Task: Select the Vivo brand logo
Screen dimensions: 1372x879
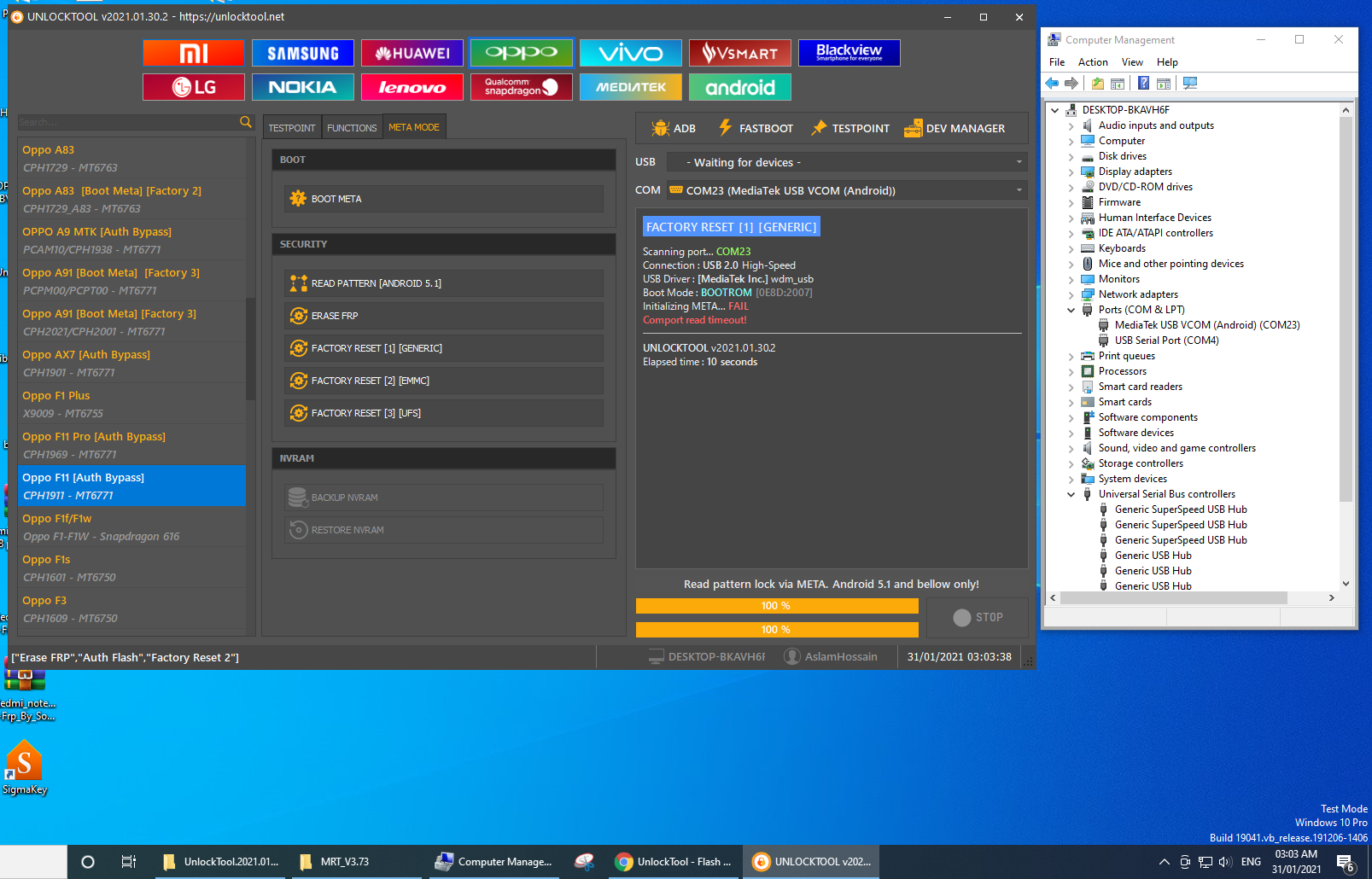Action: [x=631, y=53]
